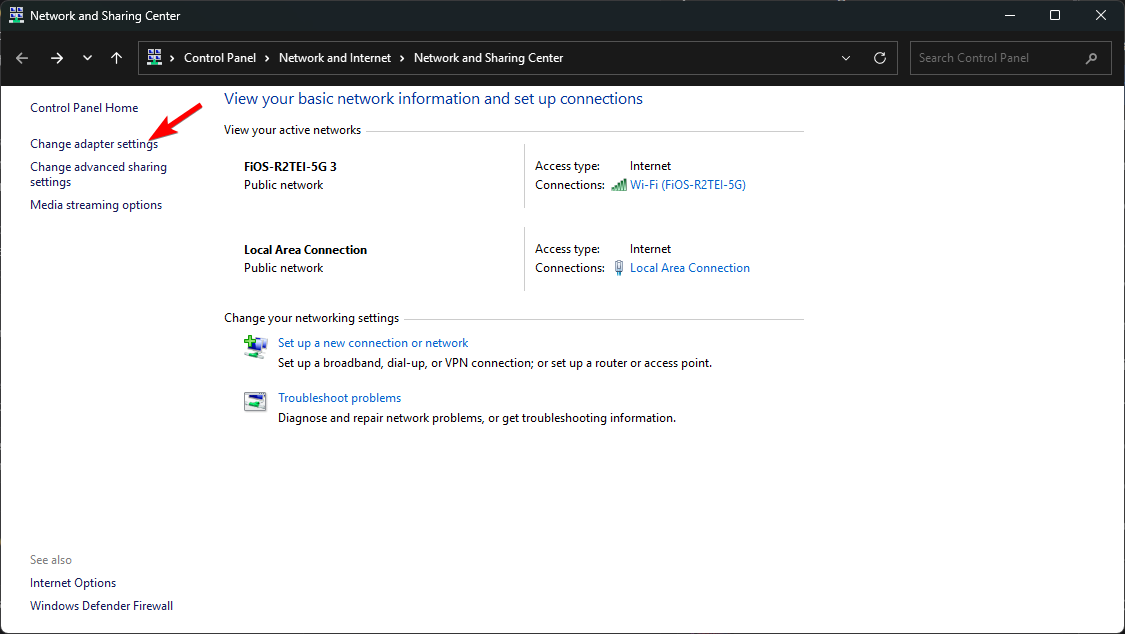Go up one level with Up arrow
This screenshot has width=1125, height=634.
[x=117, y=58]
